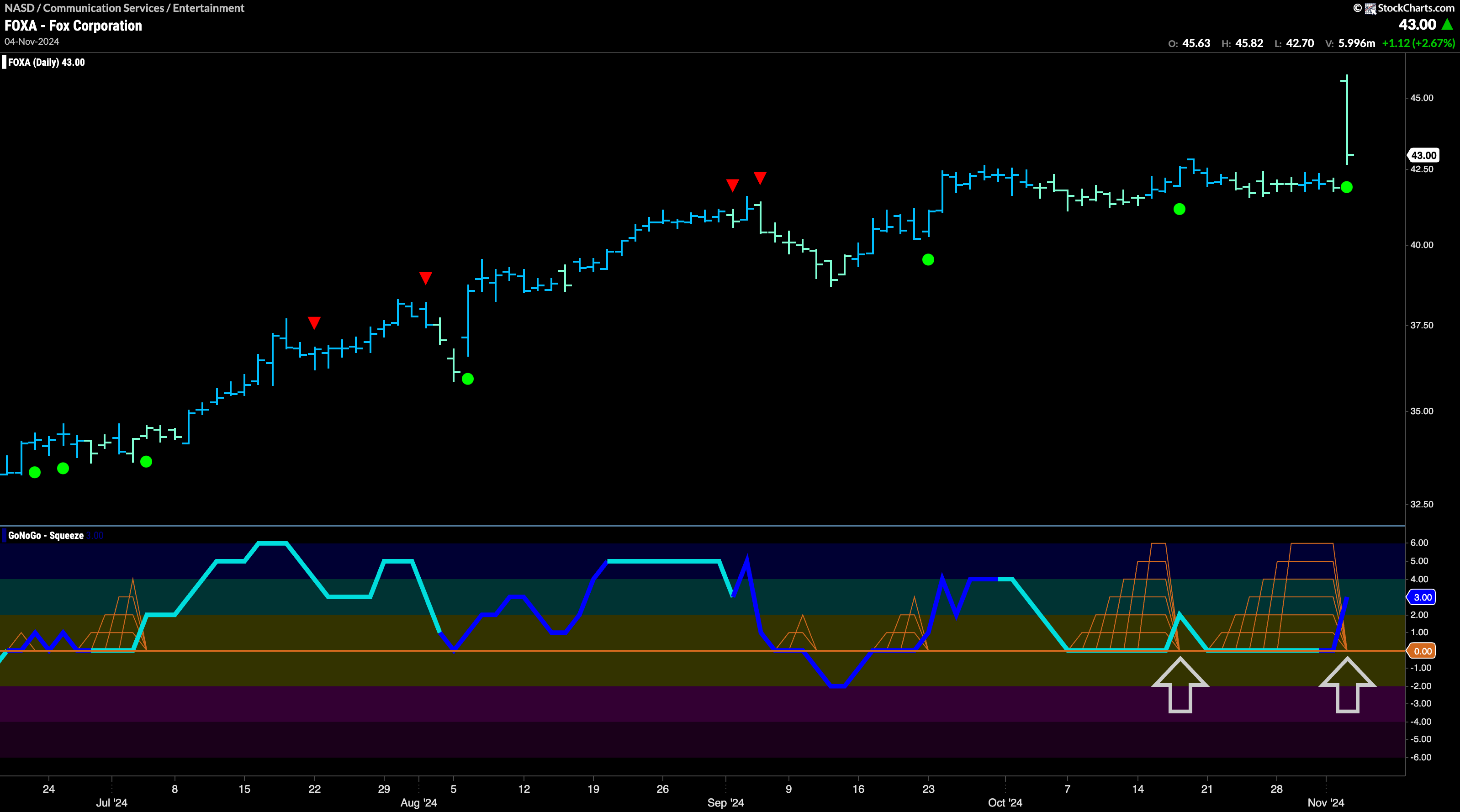The image size is (1460, 812).
Task: Click the Sep '24 axis label
Action: [725, 802]
